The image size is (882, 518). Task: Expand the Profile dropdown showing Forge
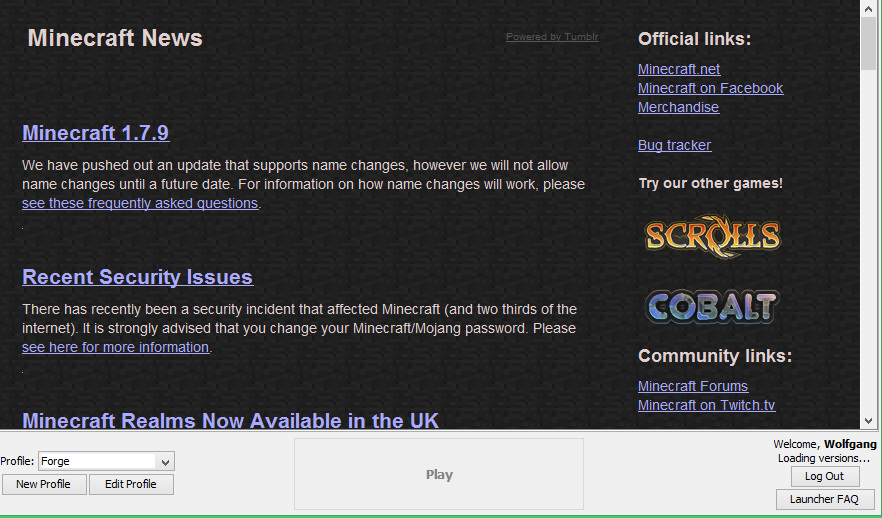pos(106,461)
